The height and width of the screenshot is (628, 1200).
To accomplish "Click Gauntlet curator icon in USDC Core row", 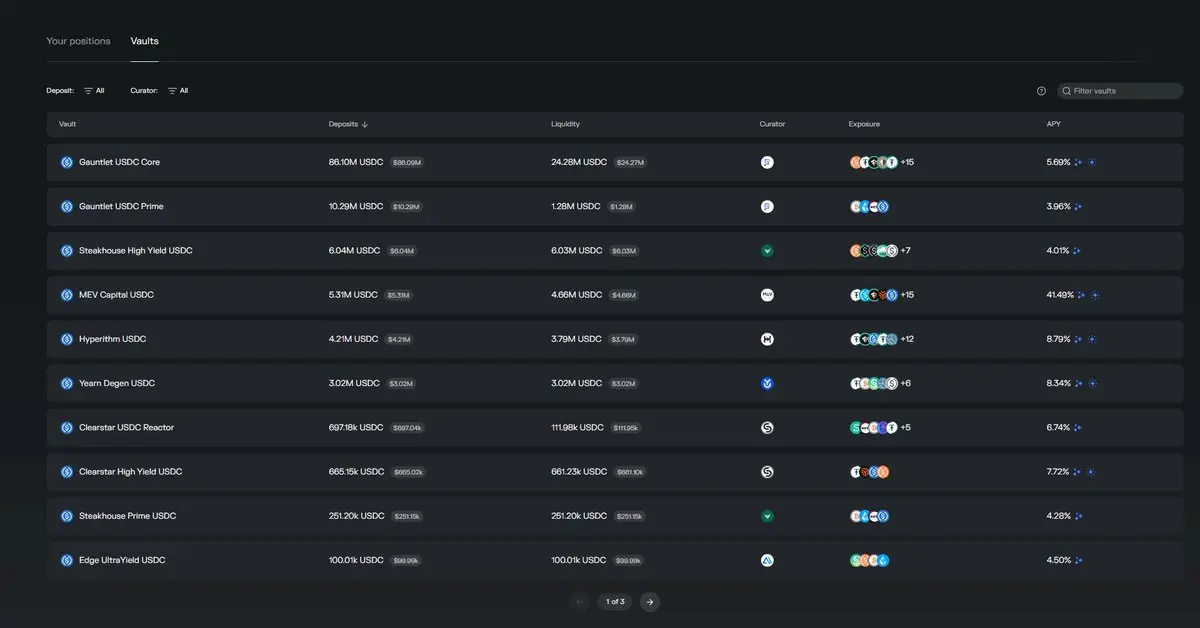I will pyautogui.click(x=767, y=162).
